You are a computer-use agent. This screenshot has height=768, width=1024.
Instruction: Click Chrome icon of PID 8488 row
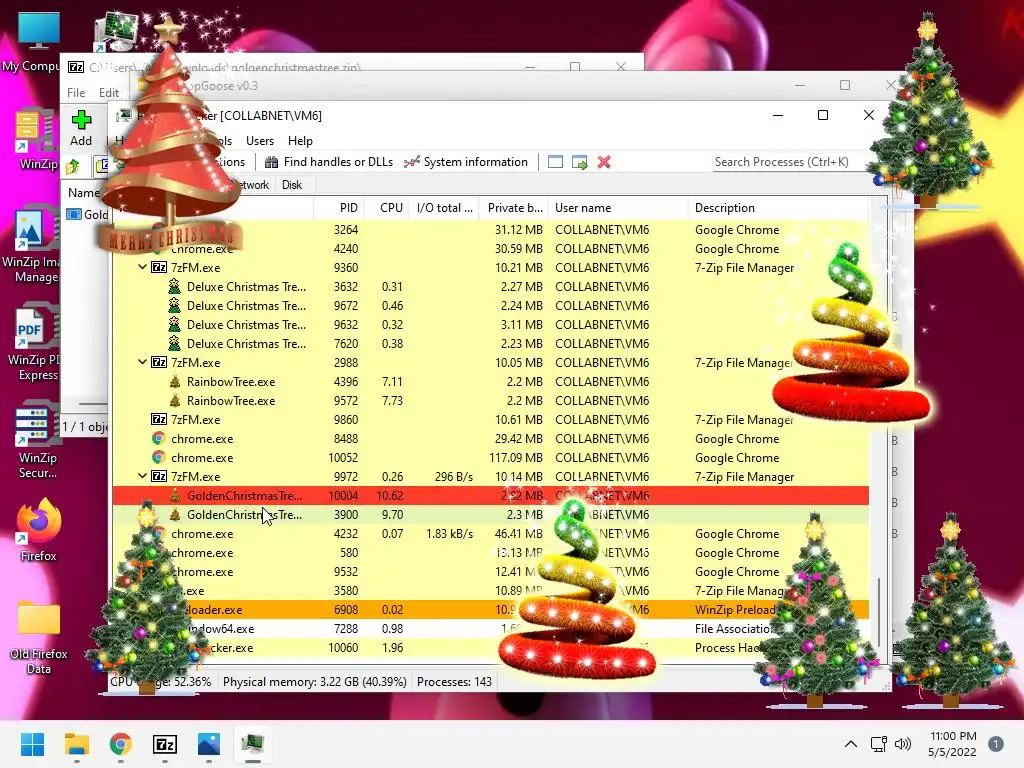(158, 439)
